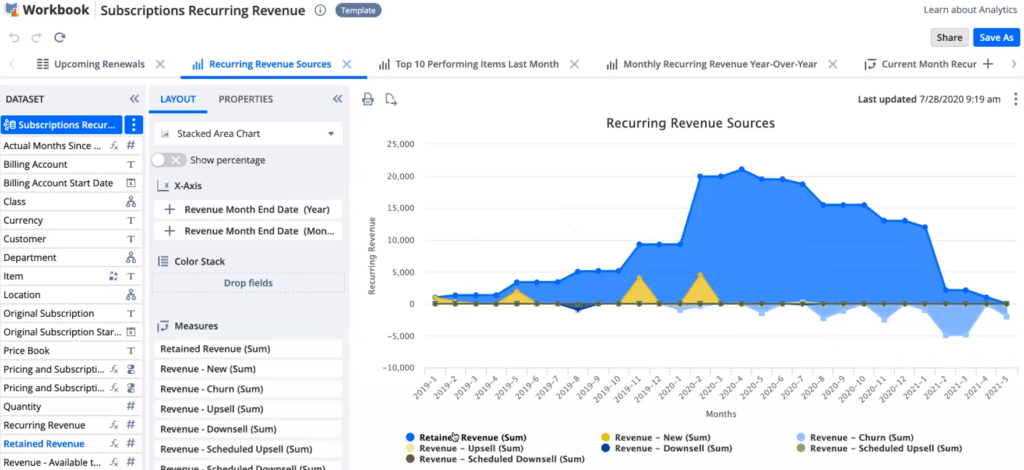The image size is (1024, 470).
Task: Click the Save As button
Action: tap(995, 37)
